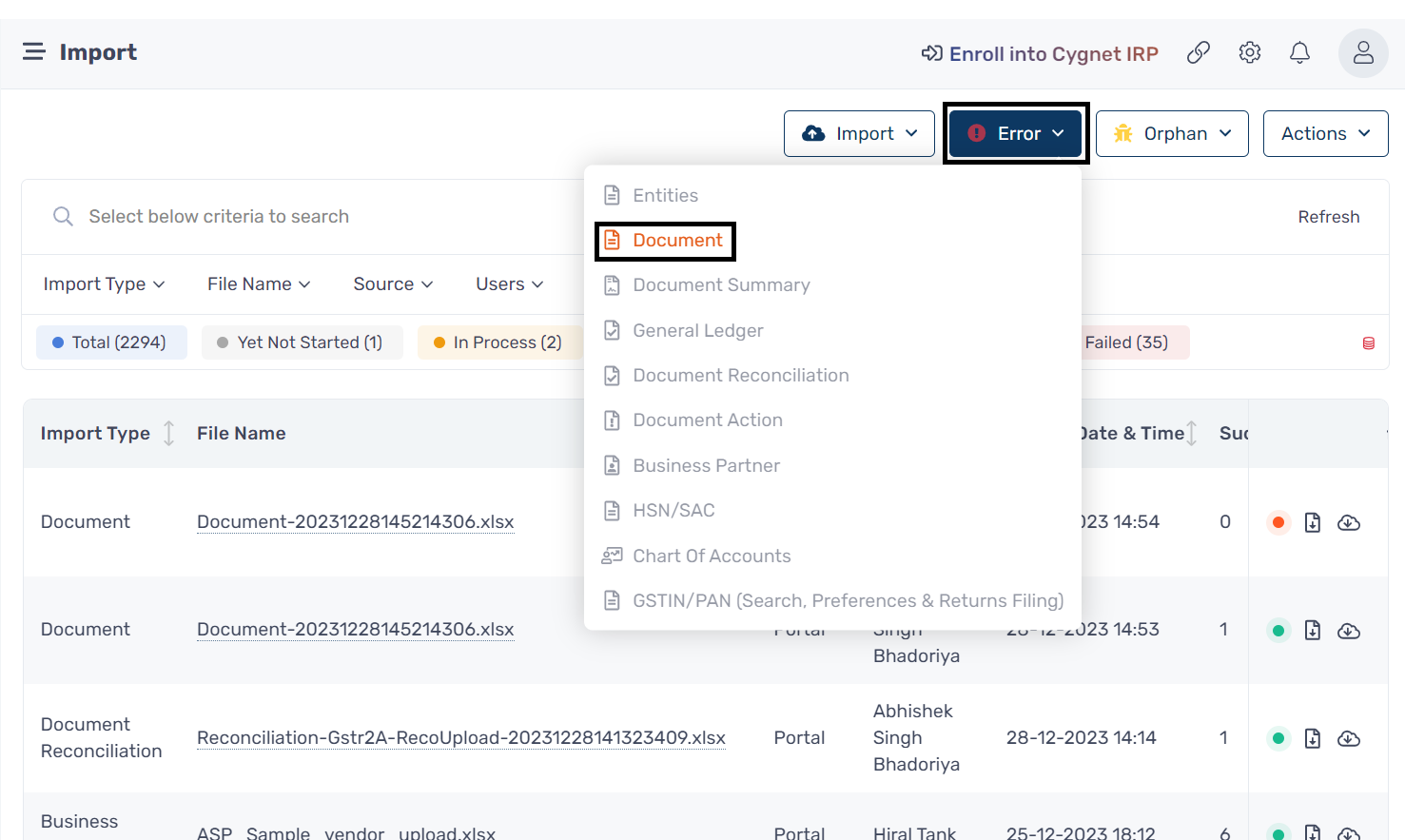Select Document Reconciliation menu item

tap(832, 375)
